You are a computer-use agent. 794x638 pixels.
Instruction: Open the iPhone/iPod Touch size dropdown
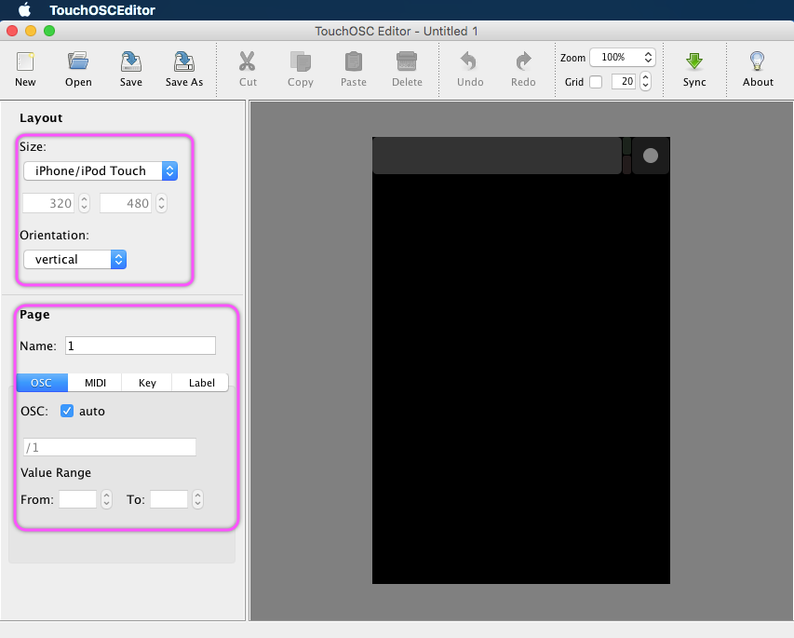tap(100, 171)
